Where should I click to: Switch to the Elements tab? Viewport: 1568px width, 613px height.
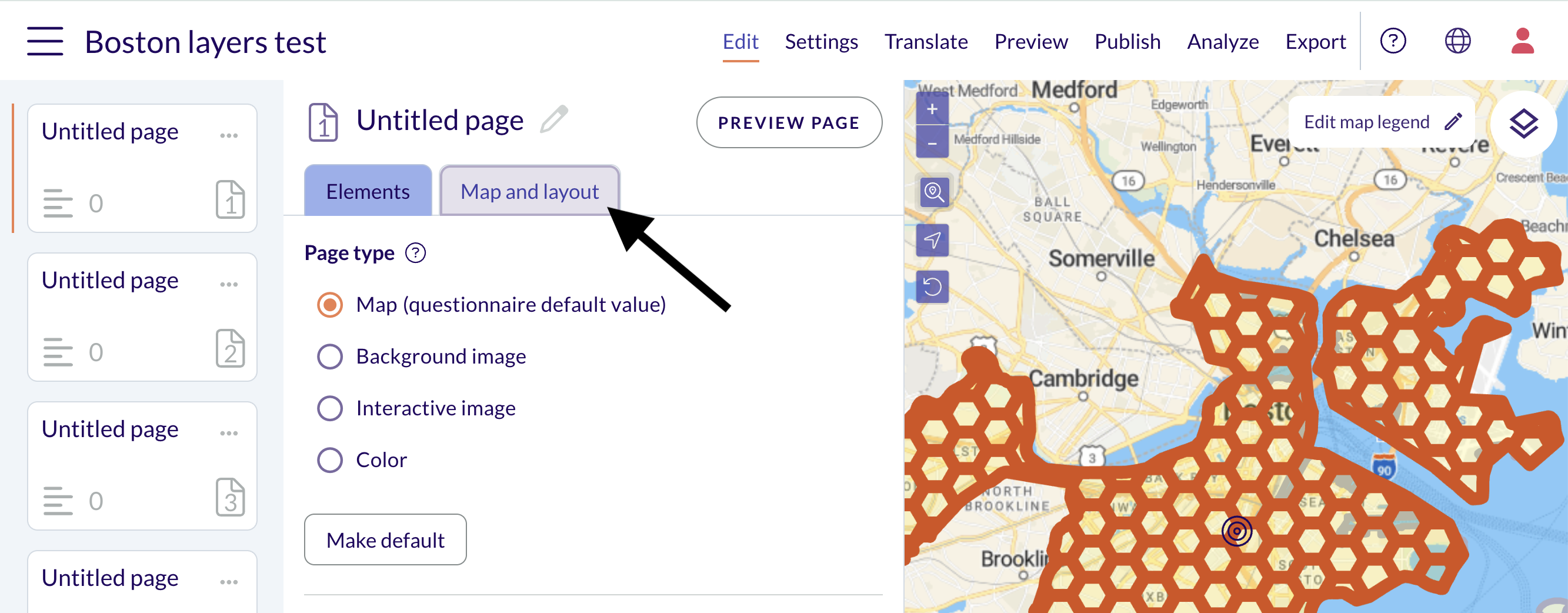coord(368,191)
